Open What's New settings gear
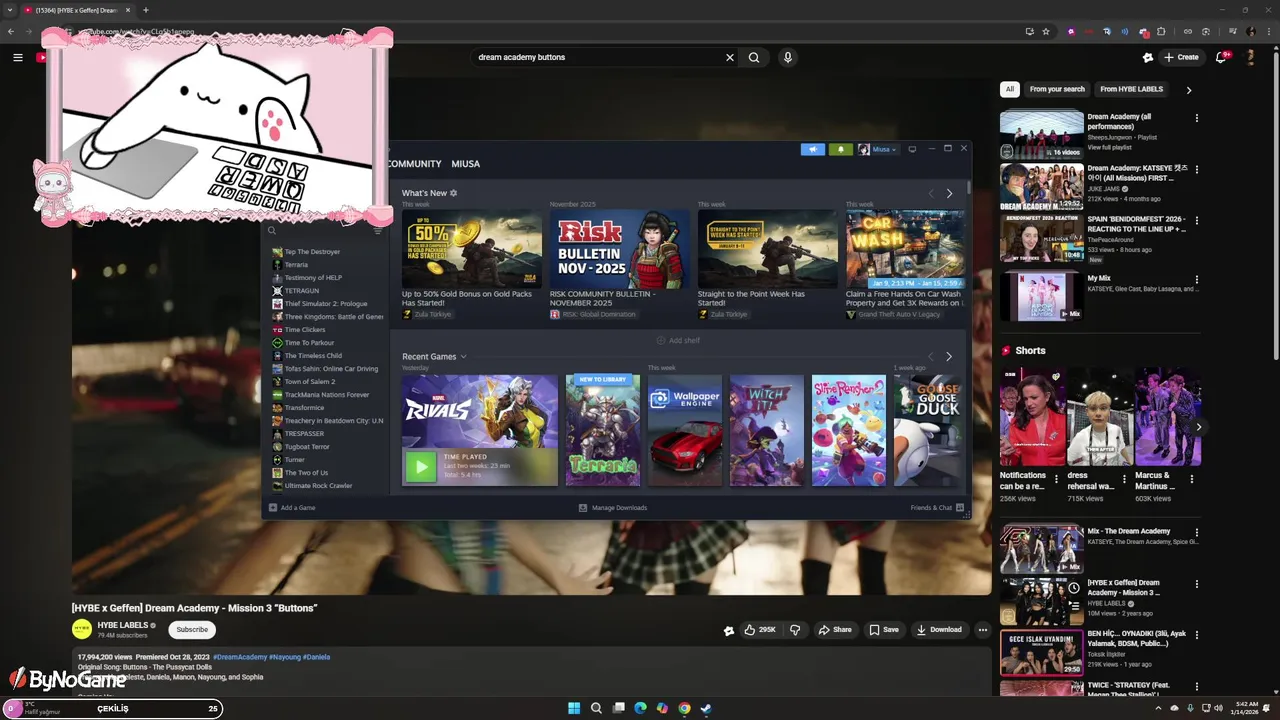 coord(453,193)
